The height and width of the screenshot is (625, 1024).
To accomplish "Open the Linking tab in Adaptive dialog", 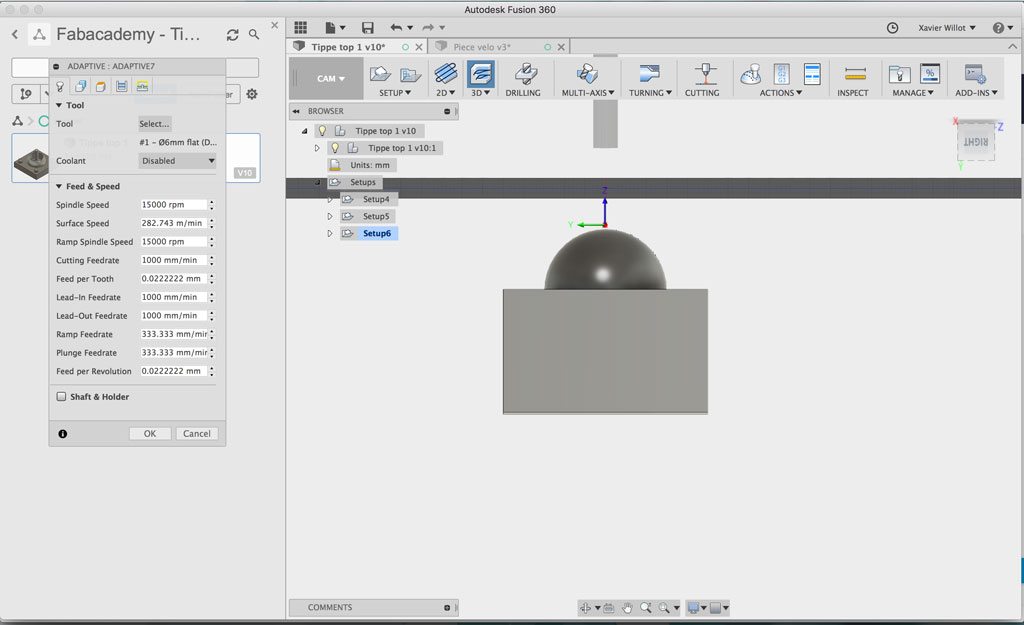I will click(142, 86).
